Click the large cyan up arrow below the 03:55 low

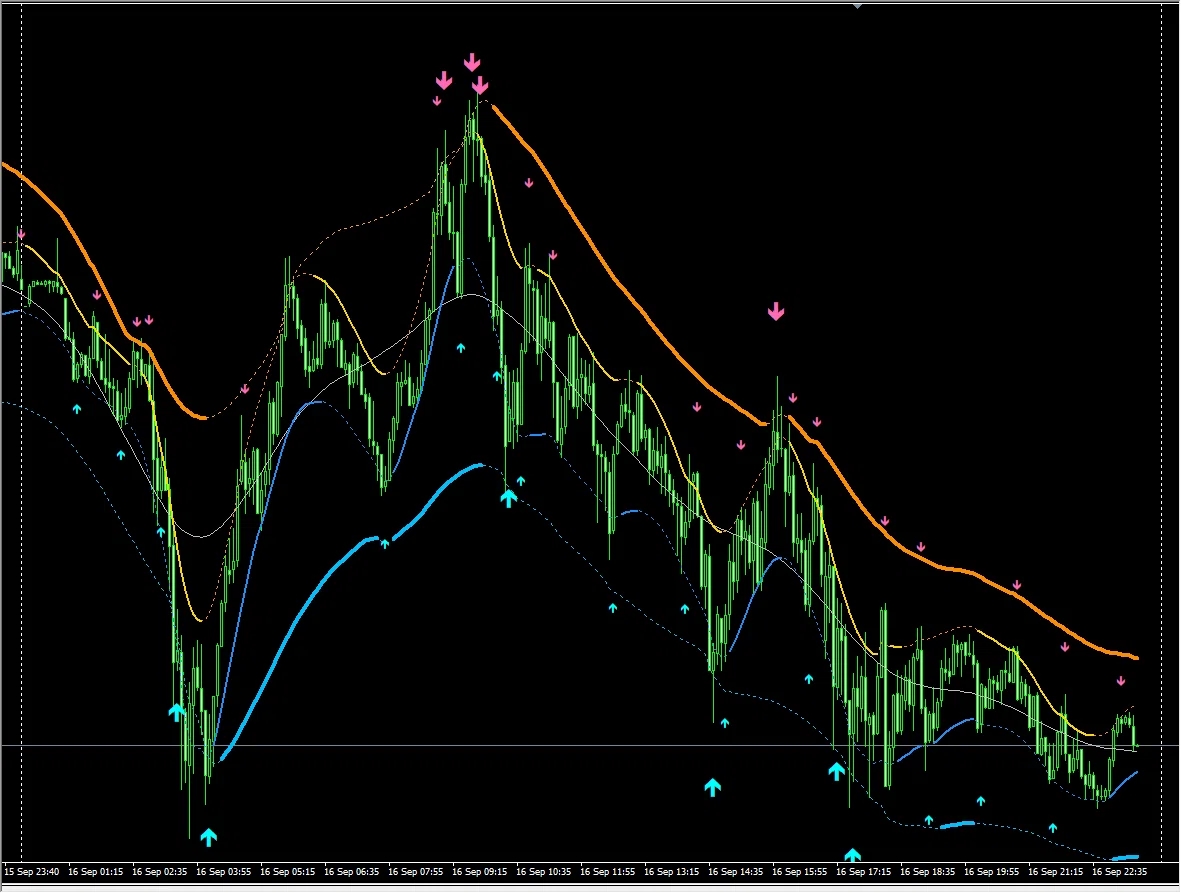(208, 836)
